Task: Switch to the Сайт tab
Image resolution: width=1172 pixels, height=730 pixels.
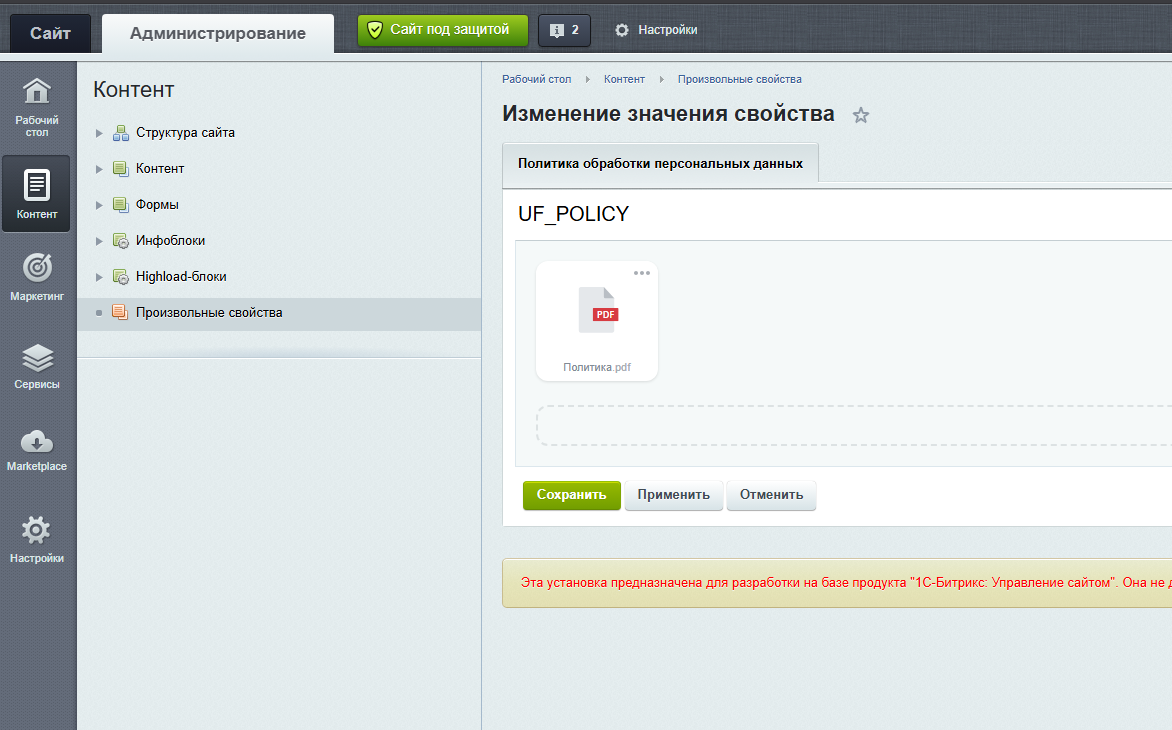Action: pyautogui.click(x=50, y=33)
